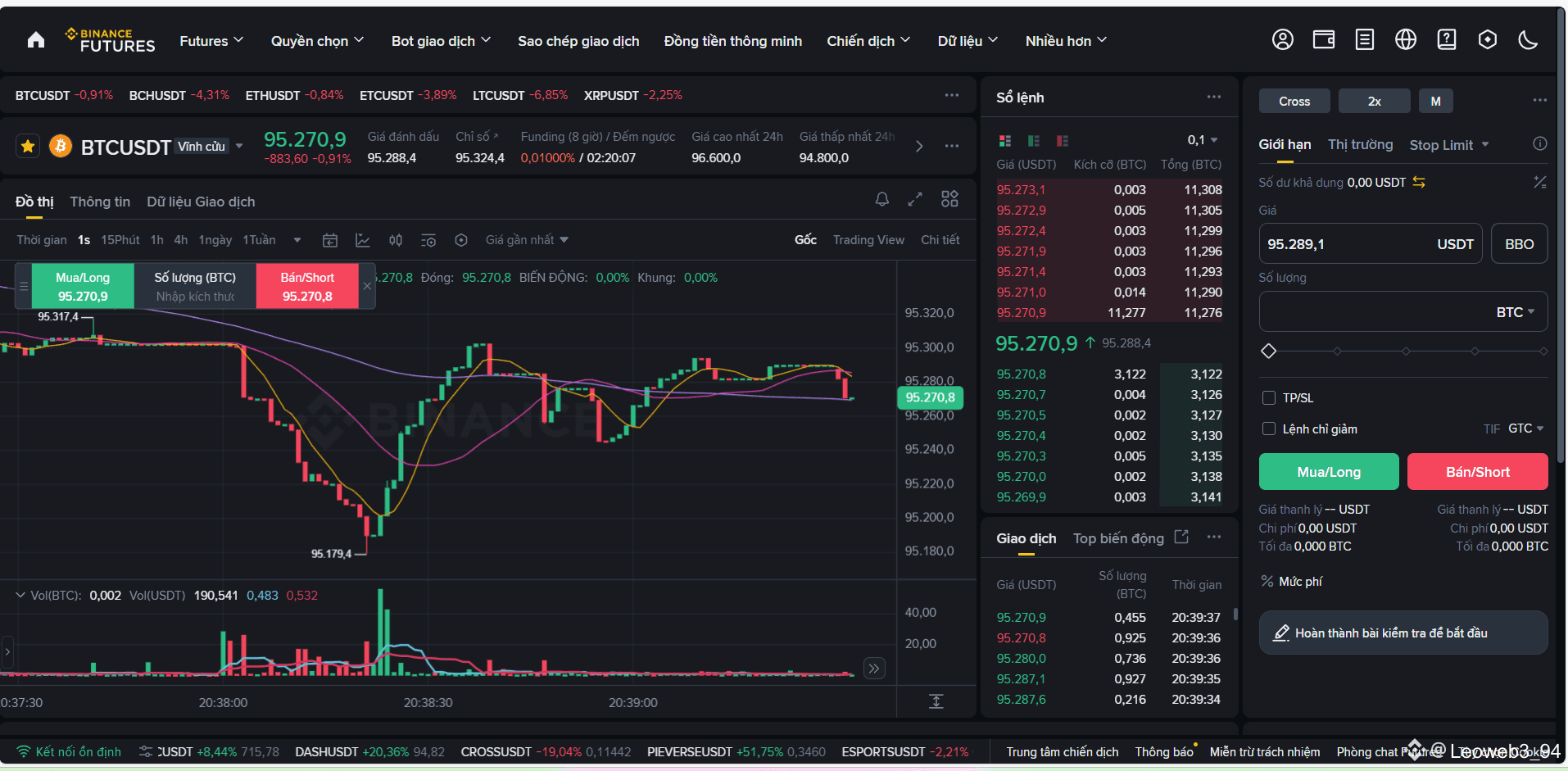
Task: Click Hoàn thành bài kiểm tra button
Action: click(1403, 633)
